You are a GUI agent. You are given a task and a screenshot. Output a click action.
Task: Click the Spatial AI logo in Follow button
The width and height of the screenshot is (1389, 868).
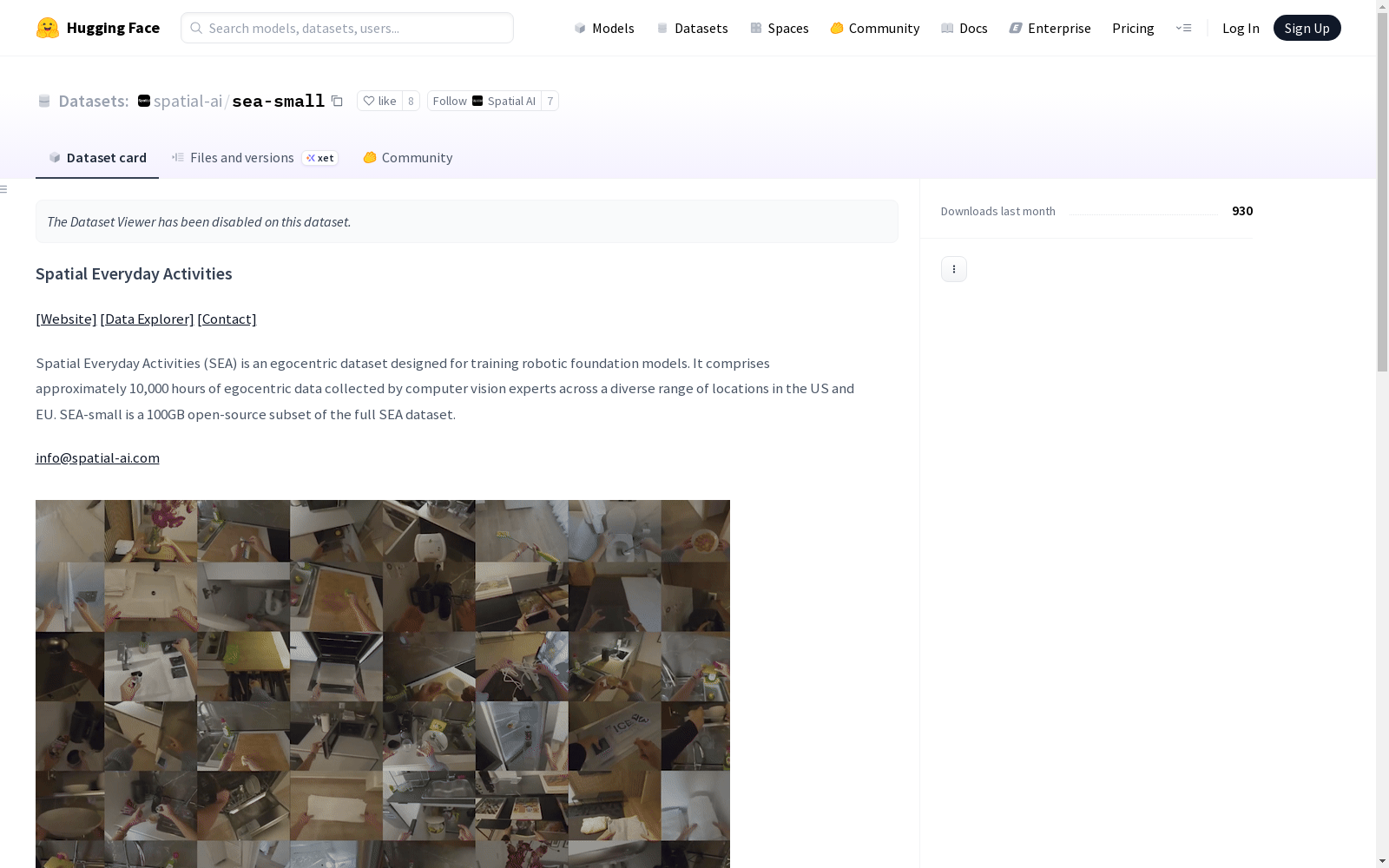[x=477, y=101]
